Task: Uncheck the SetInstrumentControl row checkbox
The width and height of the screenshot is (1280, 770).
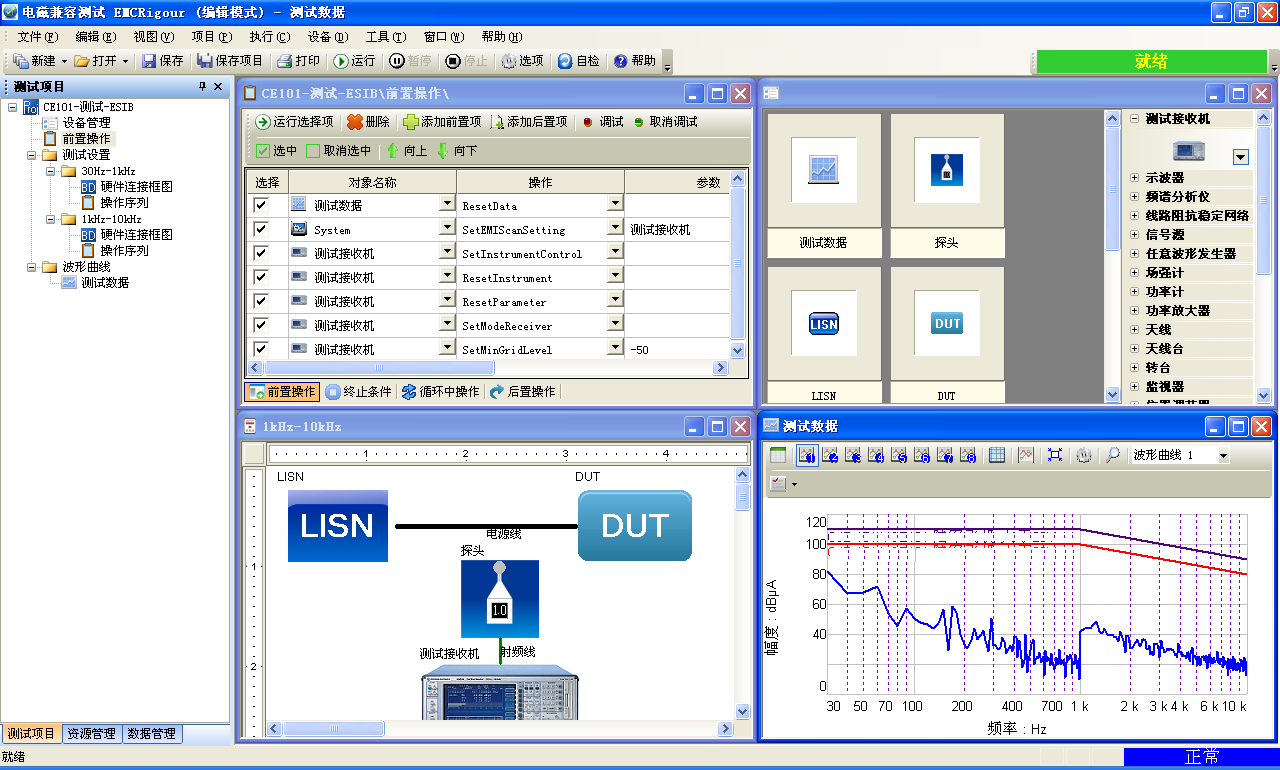Action: [x=261, y=253]
